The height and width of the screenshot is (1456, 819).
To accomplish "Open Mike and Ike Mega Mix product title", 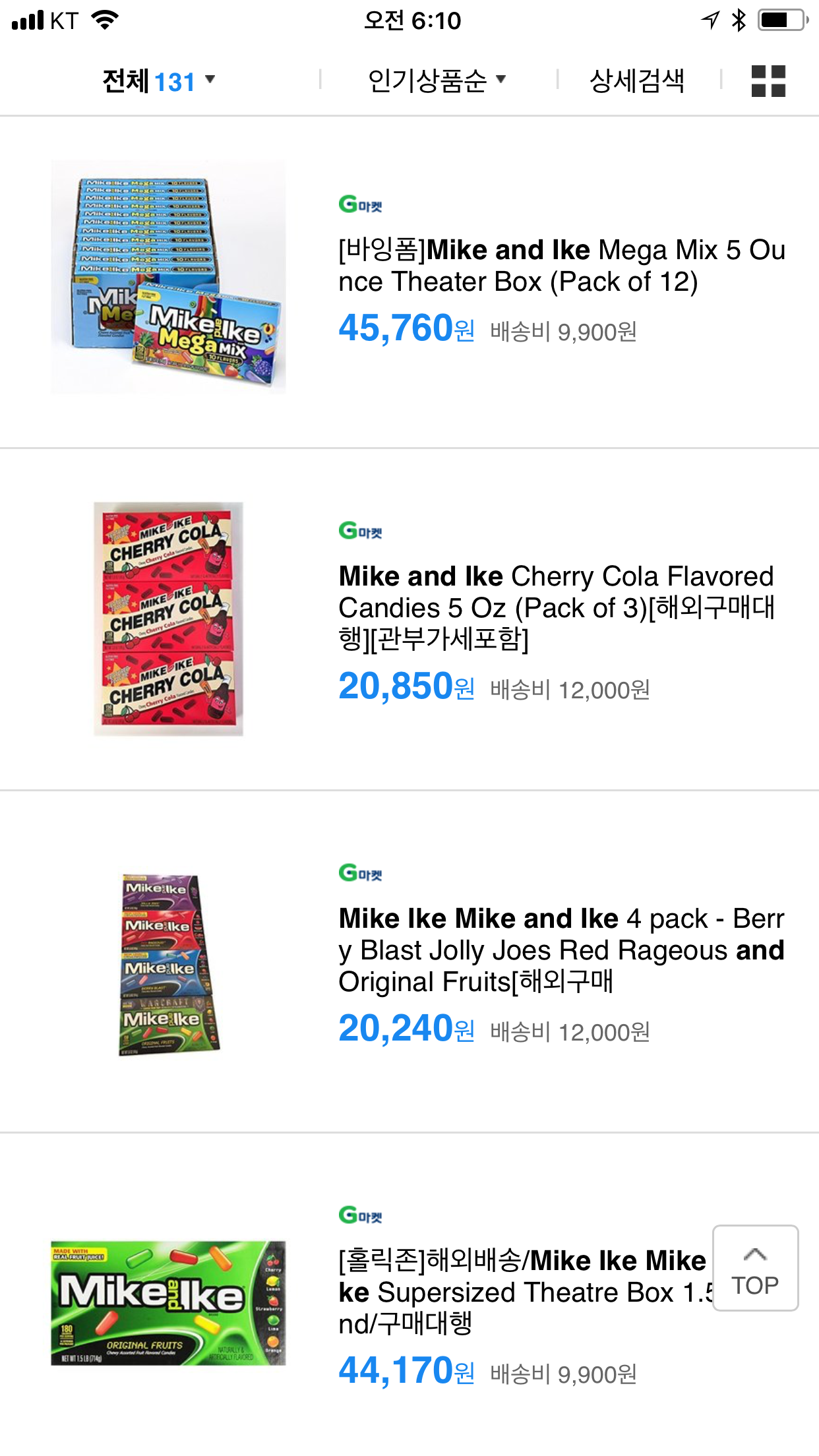I will tap(561, 266).
